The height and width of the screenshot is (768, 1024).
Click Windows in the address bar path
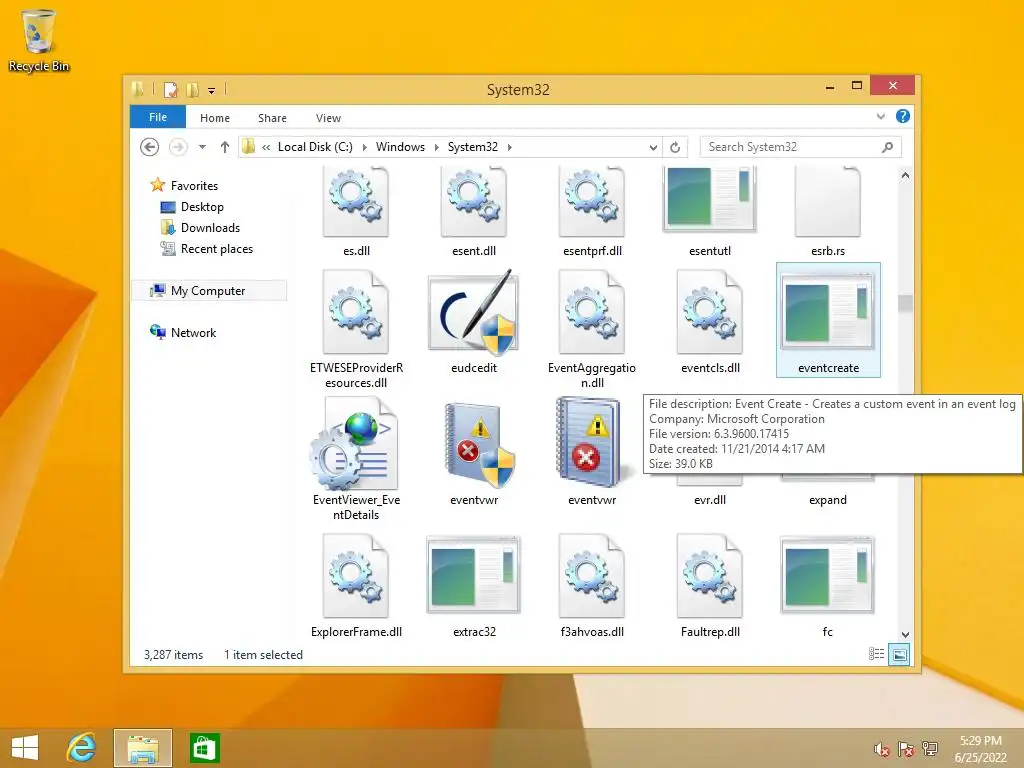(400, 147)
